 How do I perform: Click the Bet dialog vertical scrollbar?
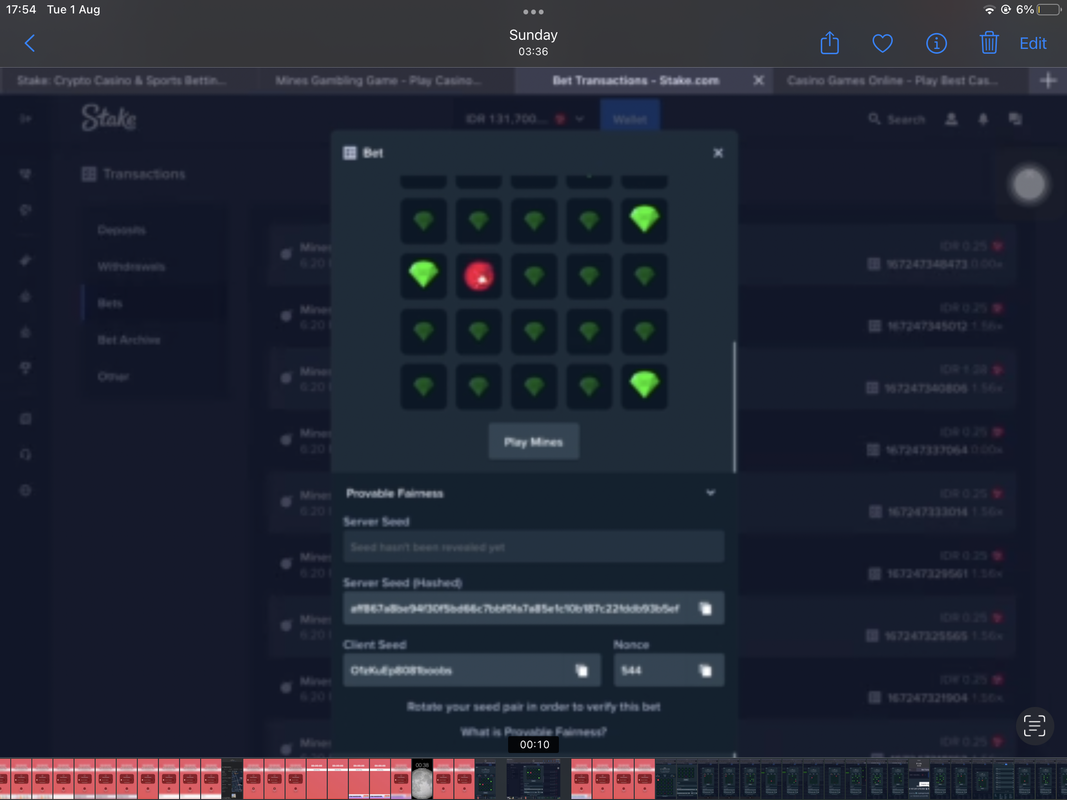point(734,407)
